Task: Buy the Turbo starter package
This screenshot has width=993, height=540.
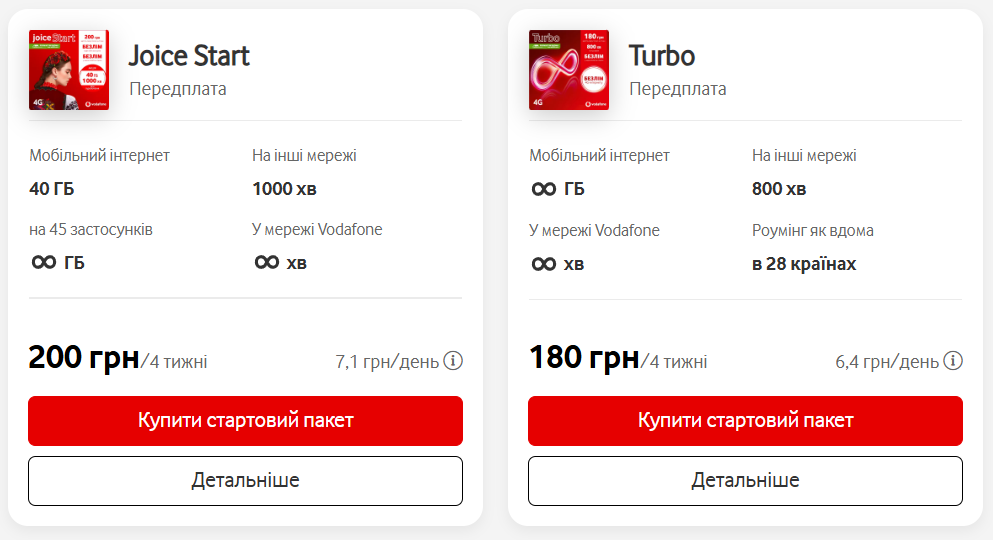Action: tap(745, 421)
